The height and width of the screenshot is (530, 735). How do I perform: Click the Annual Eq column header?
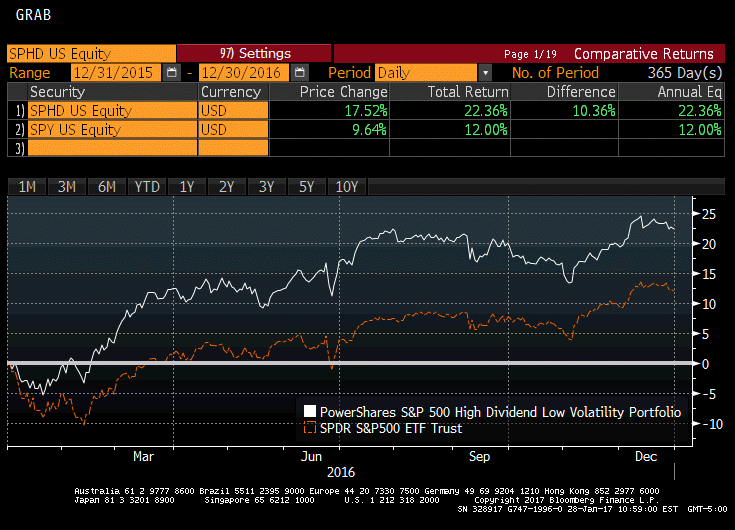click(672, 92)
